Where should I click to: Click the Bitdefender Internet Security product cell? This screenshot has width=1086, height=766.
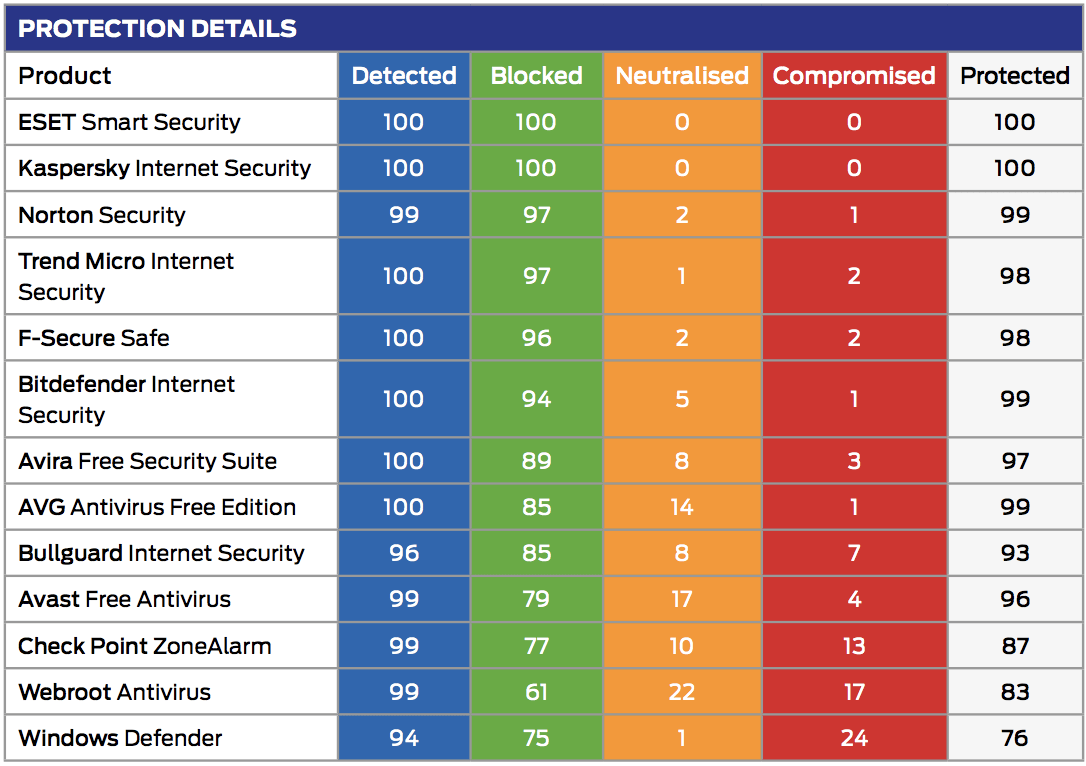126,399
